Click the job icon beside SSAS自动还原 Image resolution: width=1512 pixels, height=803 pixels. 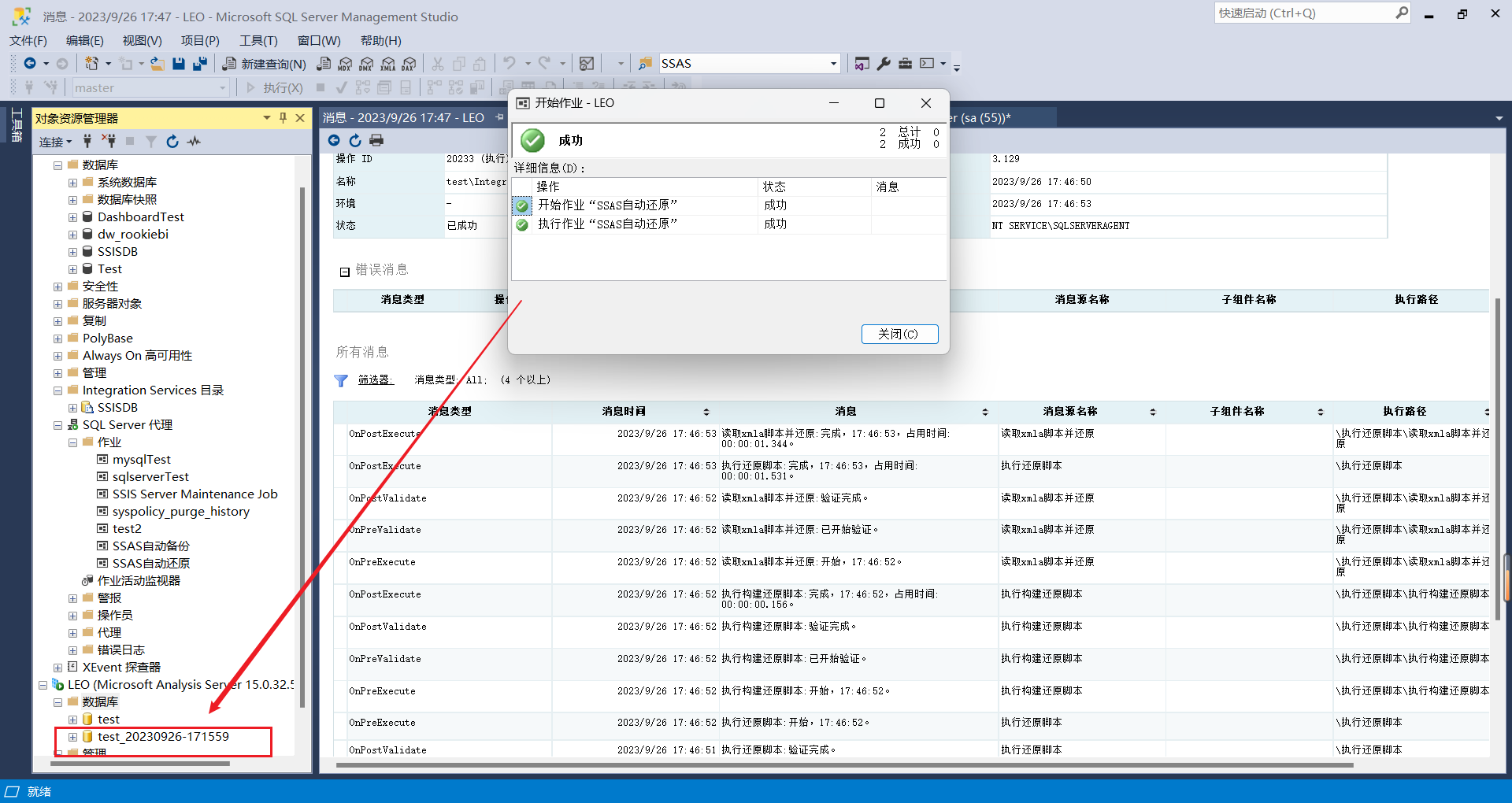(x=102, y=564)
